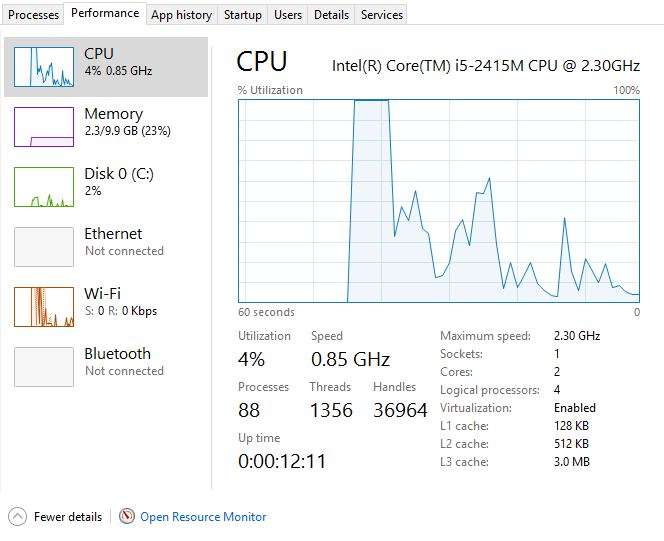Switch to the Processes tab
This screenshot has height=541, width=664.
pos(33,15)
